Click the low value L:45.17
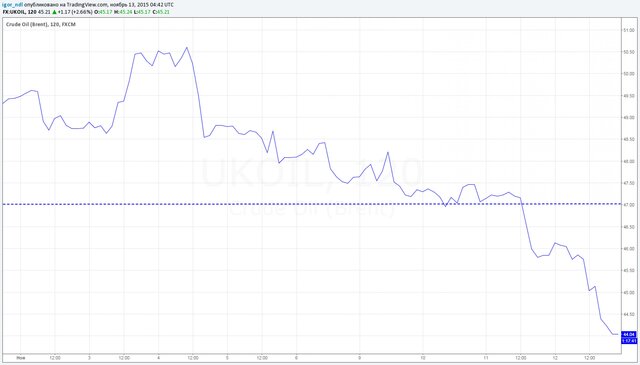The height and width of the screenshot is (365, 640). [x=142, y=12]
